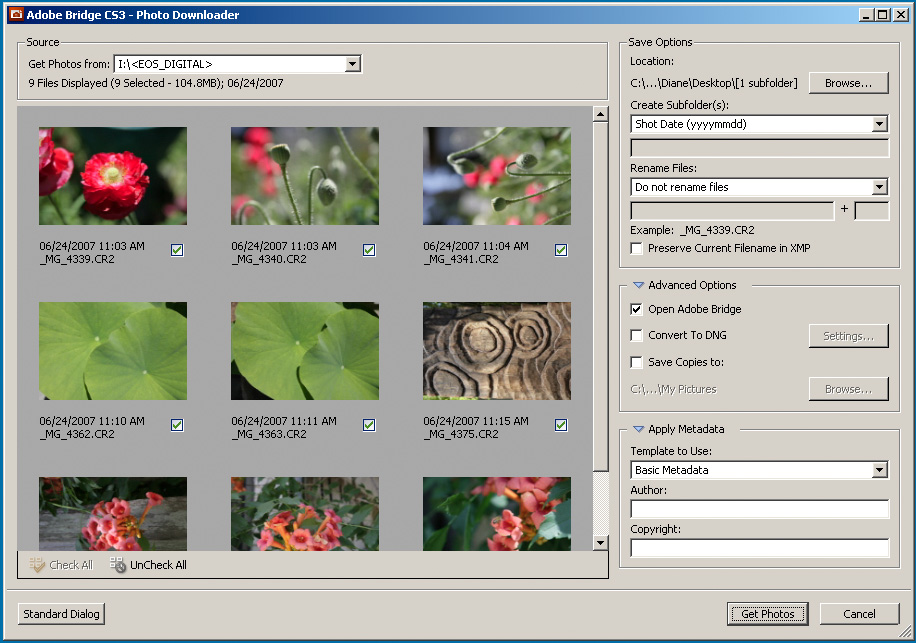Click the Adobe Bridge title bar icon

(15, 15)
